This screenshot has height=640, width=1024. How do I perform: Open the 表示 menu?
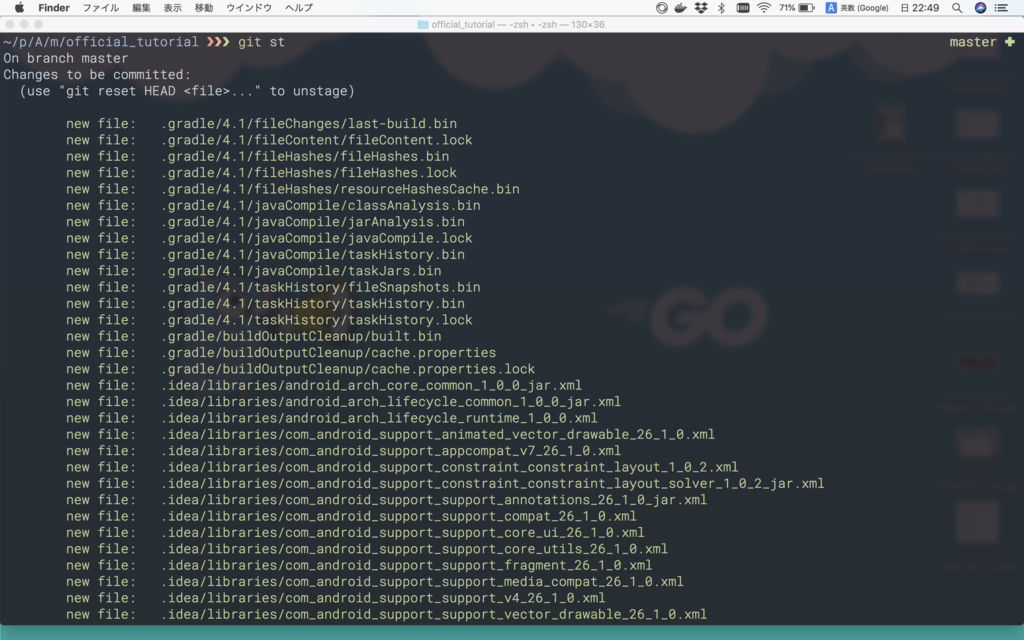(172, 8)
